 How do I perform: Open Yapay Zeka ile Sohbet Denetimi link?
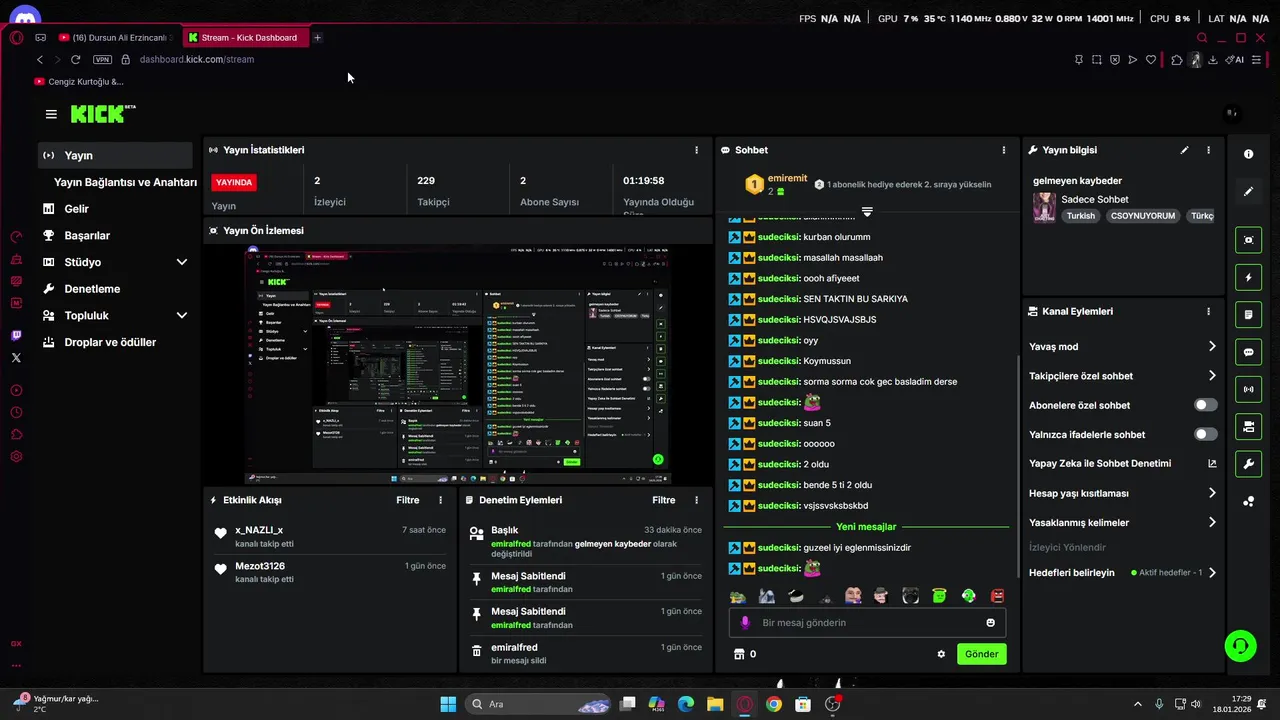pyautogui.click(x=1123, y=463)
